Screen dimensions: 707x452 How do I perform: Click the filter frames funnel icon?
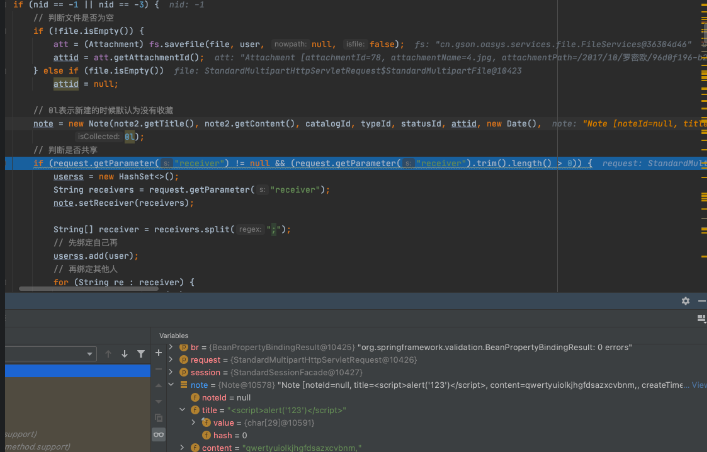coord(141,354)
